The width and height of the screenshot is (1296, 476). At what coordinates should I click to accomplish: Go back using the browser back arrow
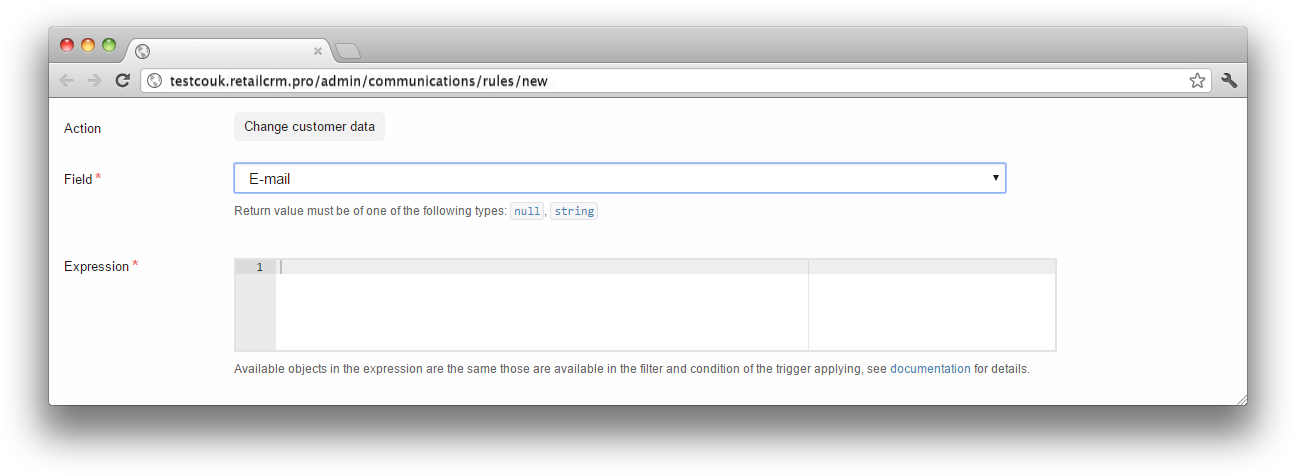[67, 81]
